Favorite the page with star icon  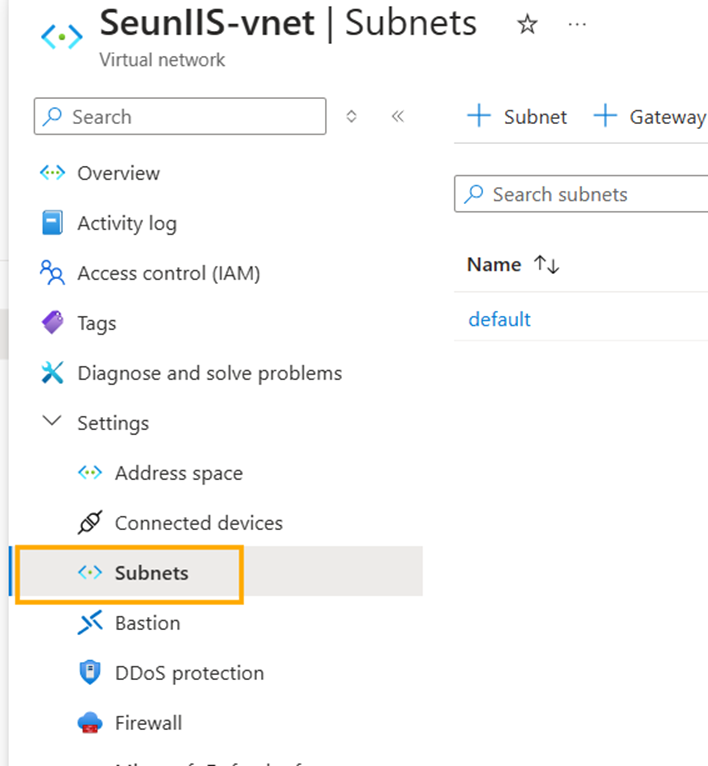[x=527, y=25]
